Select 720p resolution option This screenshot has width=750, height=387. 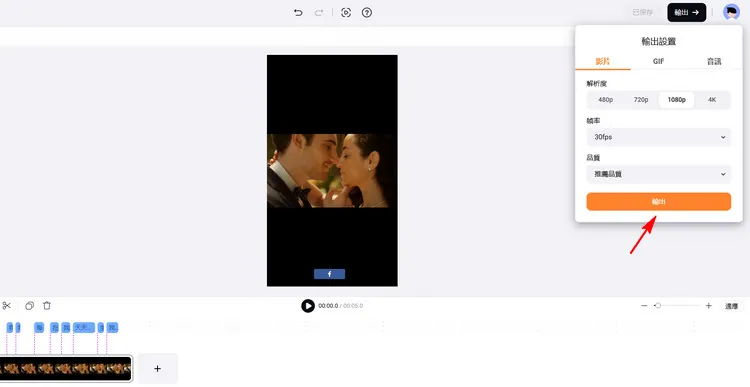[641, 100]
